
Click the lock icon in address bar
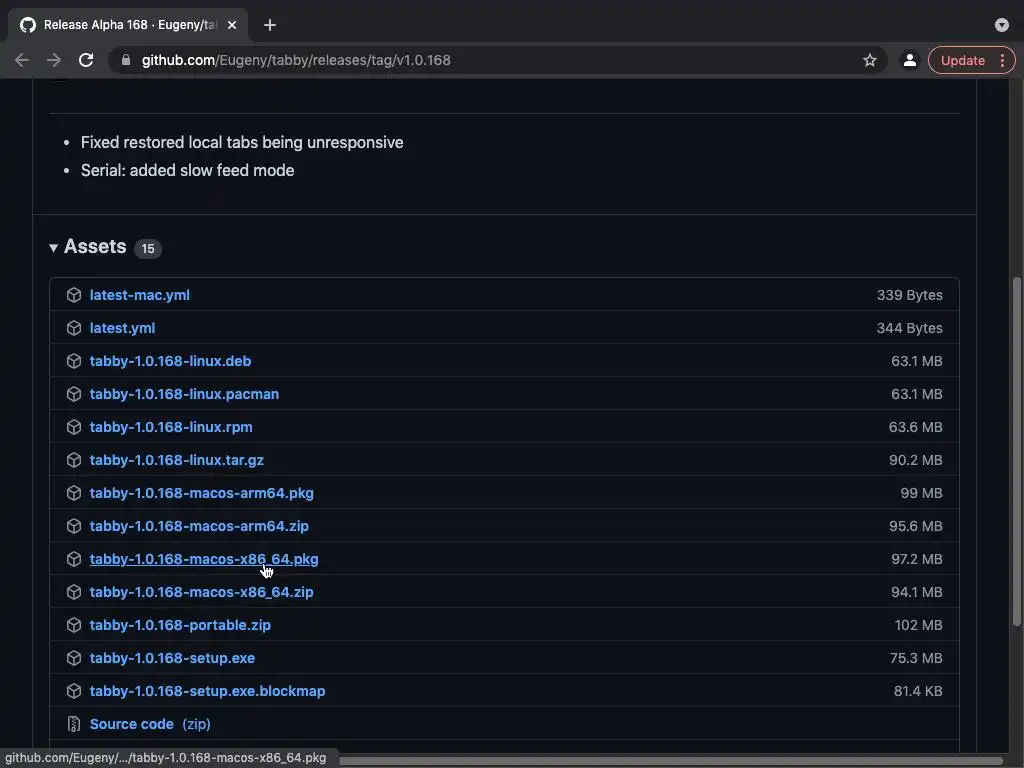click(x=126, y=60)
